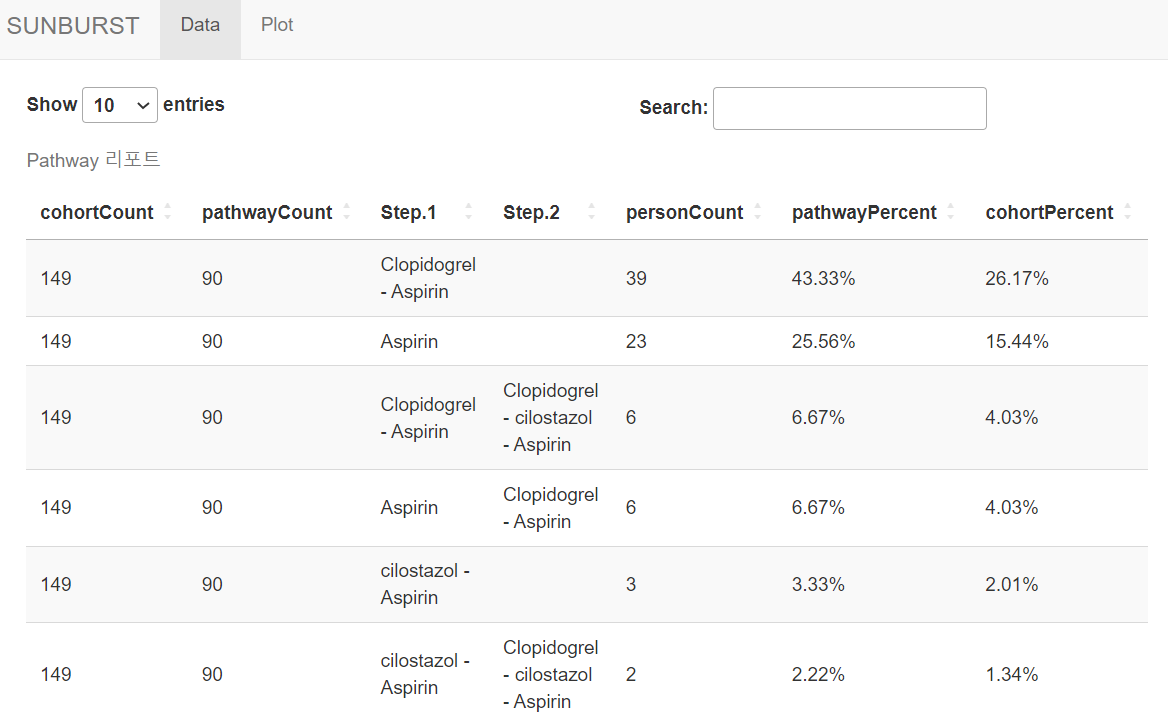
Task: Select row with 3.33% pathwayPercent
Action: (586, 585)
